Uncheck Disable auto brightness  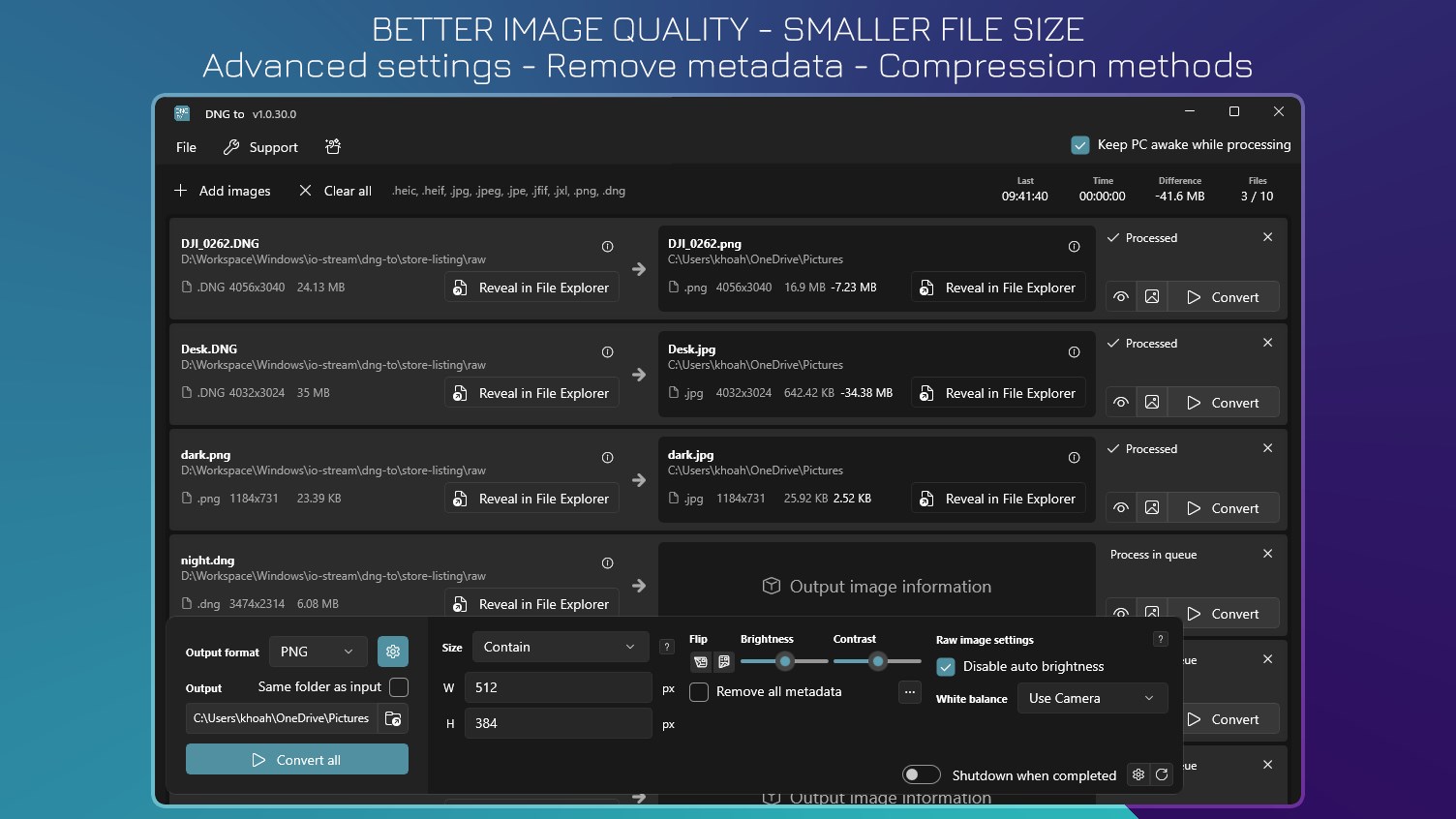[x=945, y=666]
